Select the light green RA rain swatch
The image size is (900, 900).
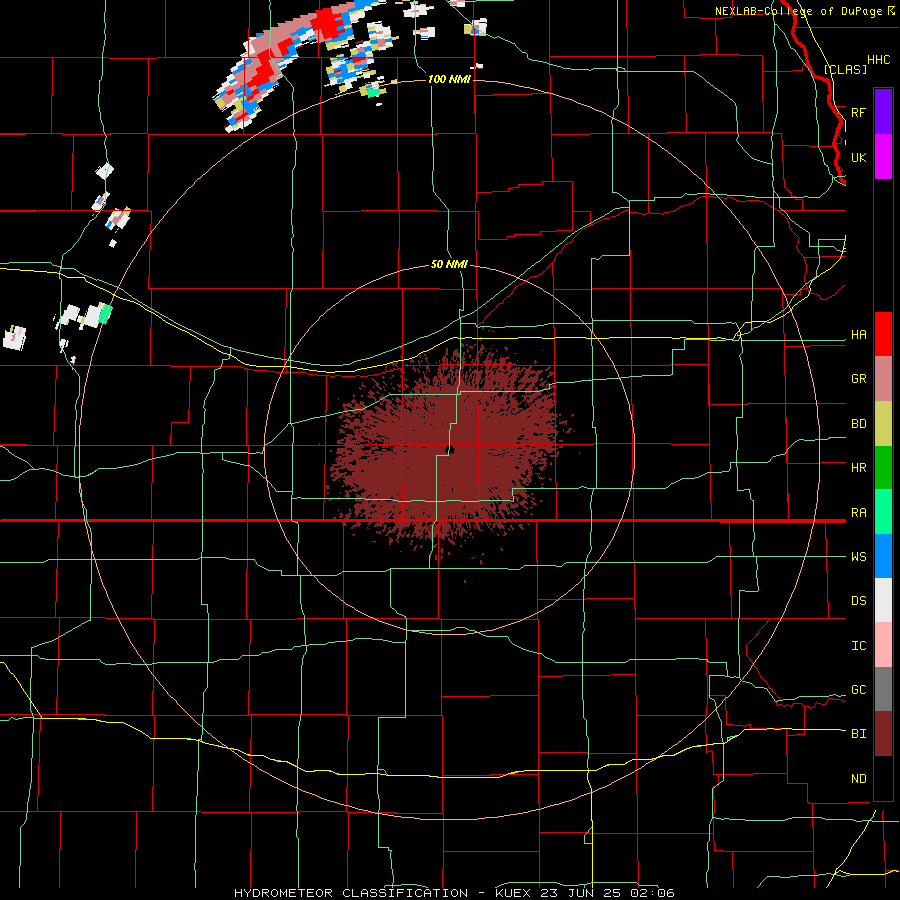pos(883,512)
